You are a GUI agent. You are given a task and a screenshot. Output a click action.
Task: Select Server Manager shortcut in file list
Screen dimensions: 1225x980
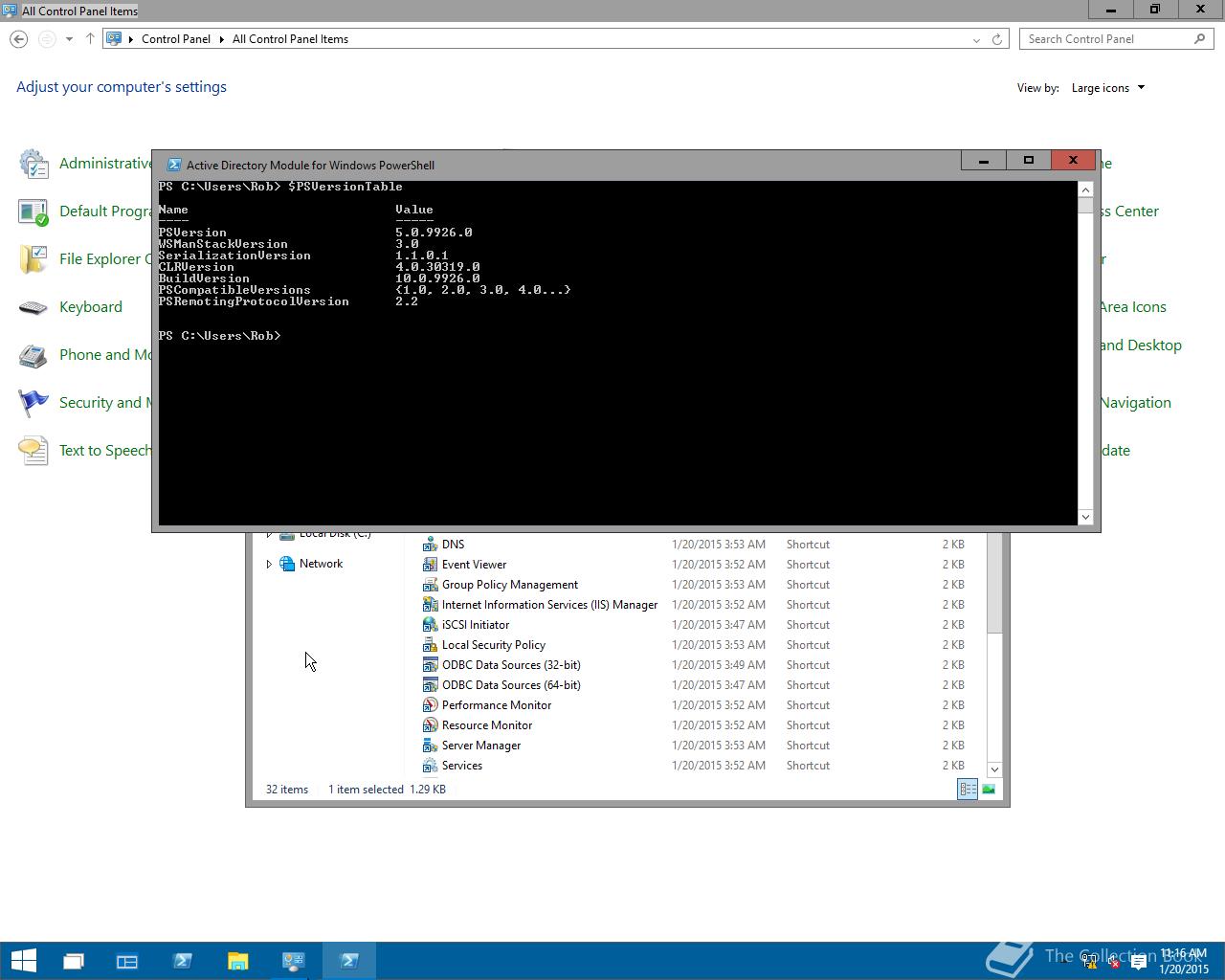point(481,746)
